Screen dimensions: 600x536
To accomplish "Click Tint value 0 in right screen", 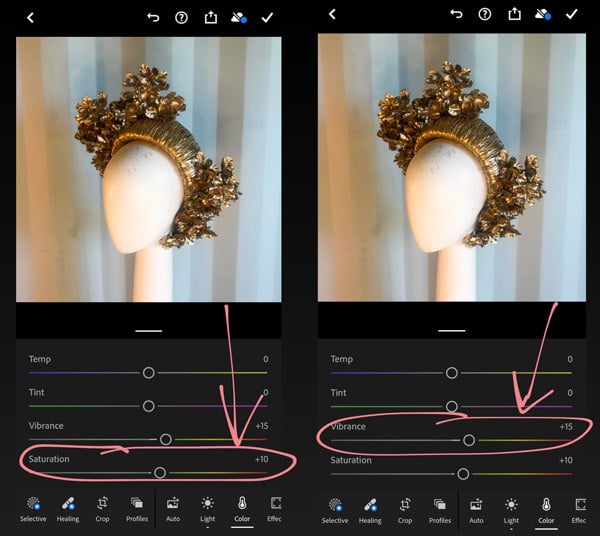I will [x=570, y=393].
